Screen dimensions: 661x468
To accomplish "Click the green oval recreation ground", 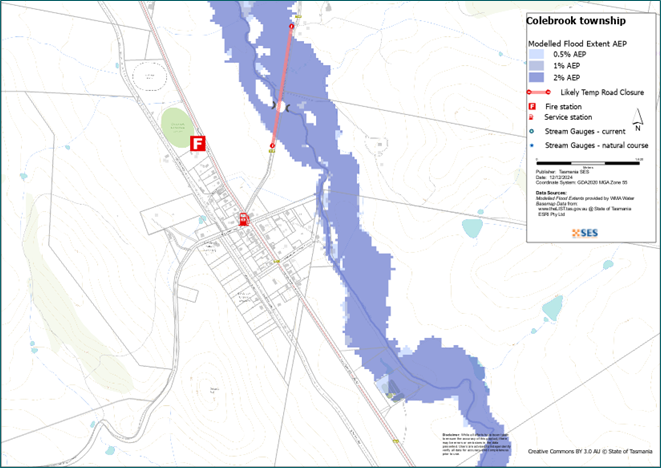I will tap(177, 125).
